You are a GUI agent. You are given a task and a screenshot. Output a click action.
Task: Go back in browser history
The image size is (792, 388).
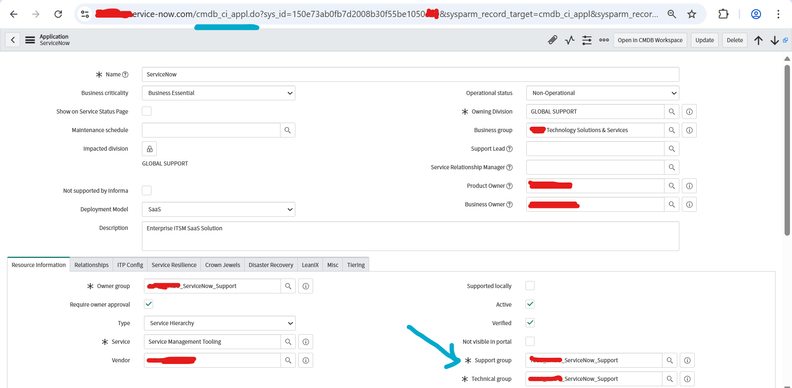(14, 14)
